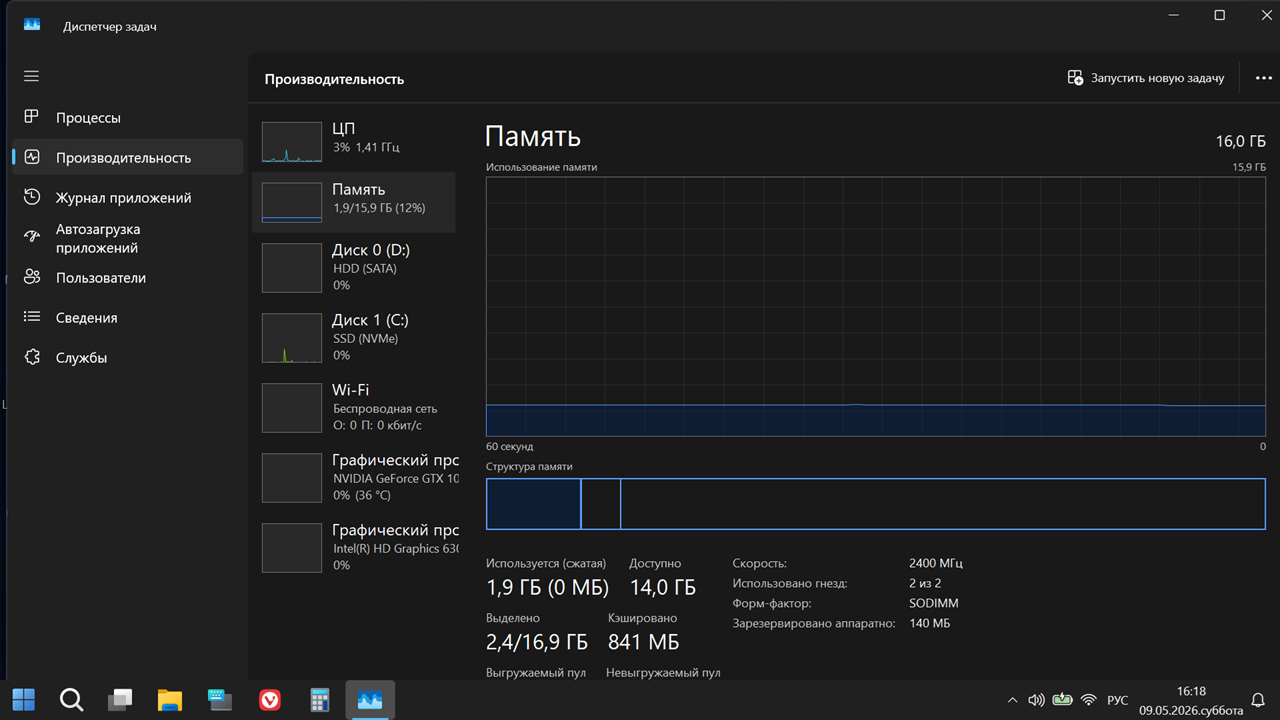Click the 2400 МГц speed value
The image size is (1280, 720).
(x=936, y=563)
